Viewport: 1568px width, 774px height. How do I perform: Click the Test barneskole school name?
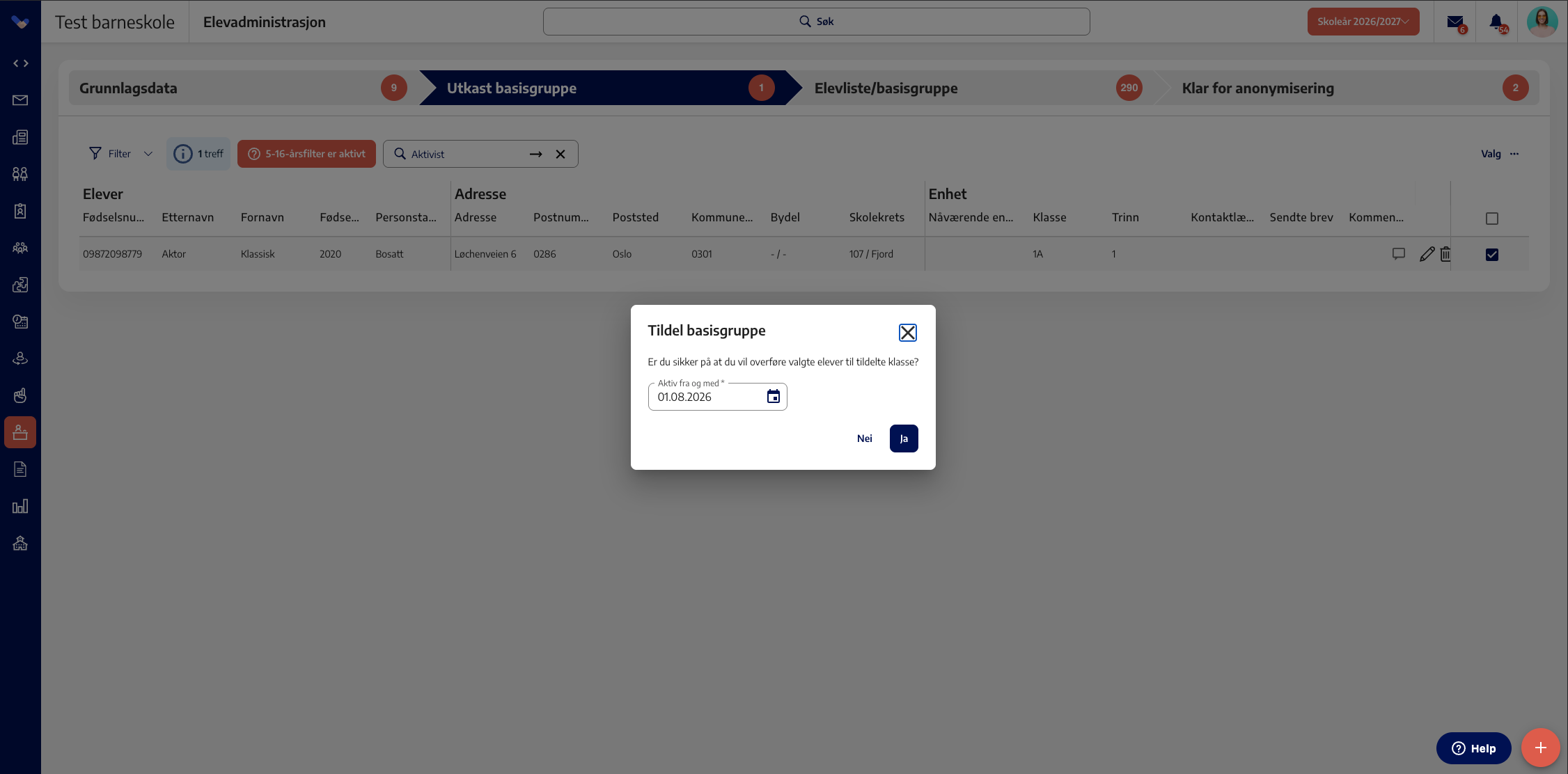[115, 22]
